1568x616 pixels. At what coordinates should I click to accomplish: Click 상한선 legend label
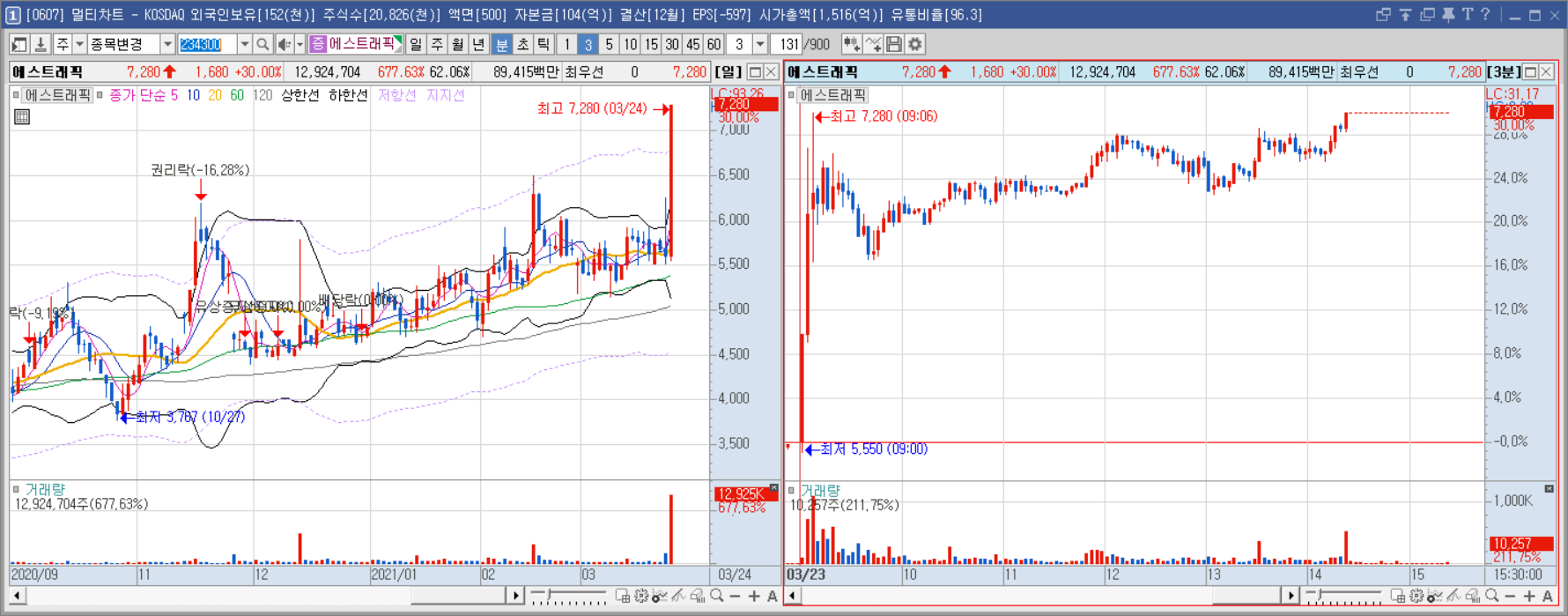pyautogui.click(x=300, y=95)
